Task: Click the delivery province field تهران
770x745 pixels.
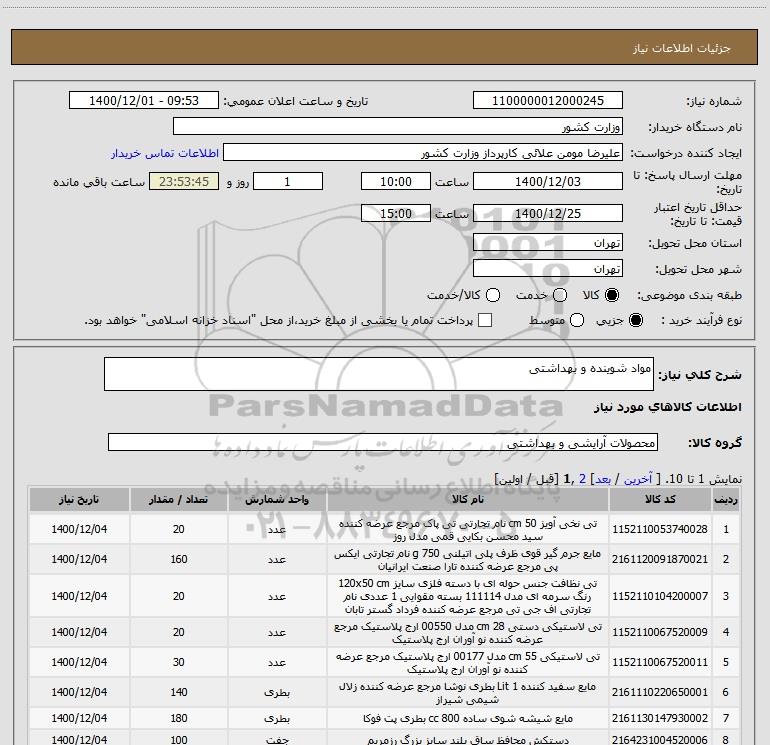Action: pyautogui.click(x=548, y=242)
